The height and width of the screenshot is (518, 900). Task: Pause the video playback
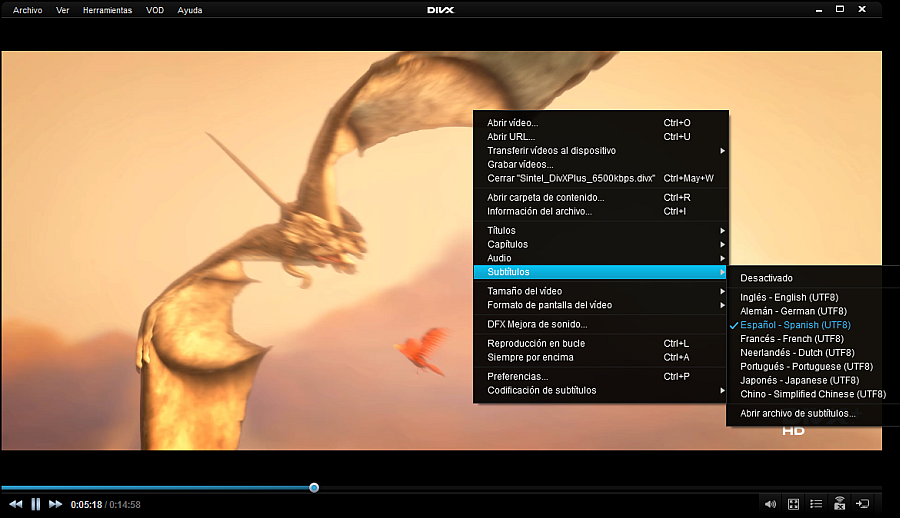36,504
